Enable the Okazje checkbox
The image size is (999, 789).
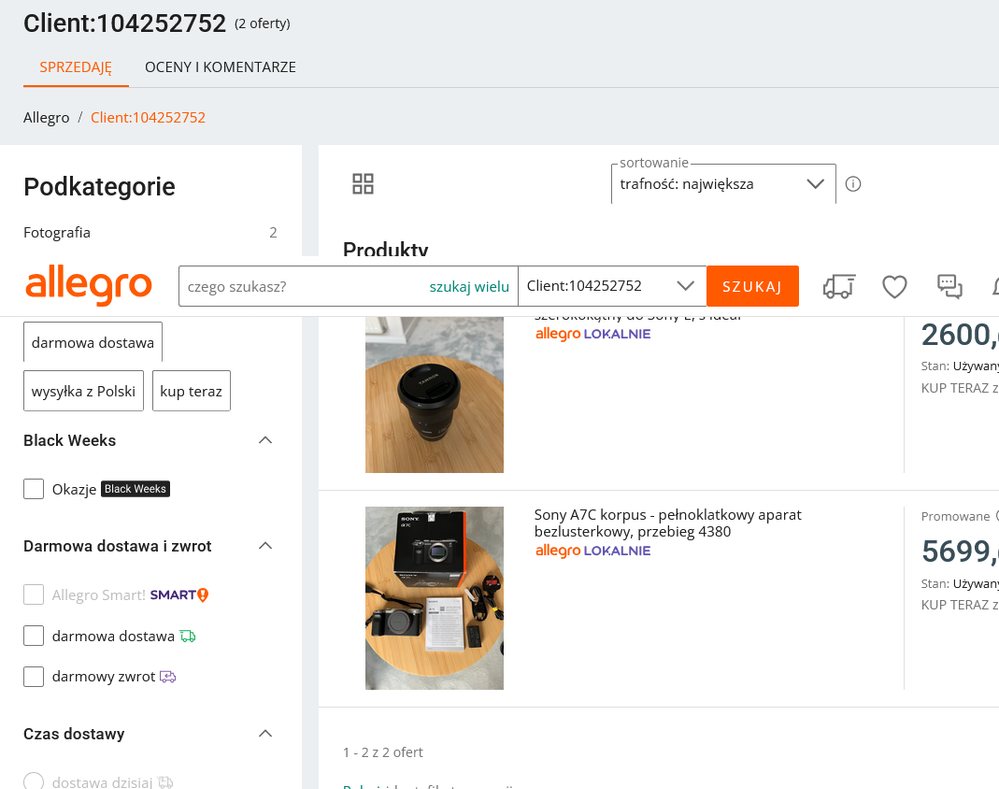tap(34, 489)
